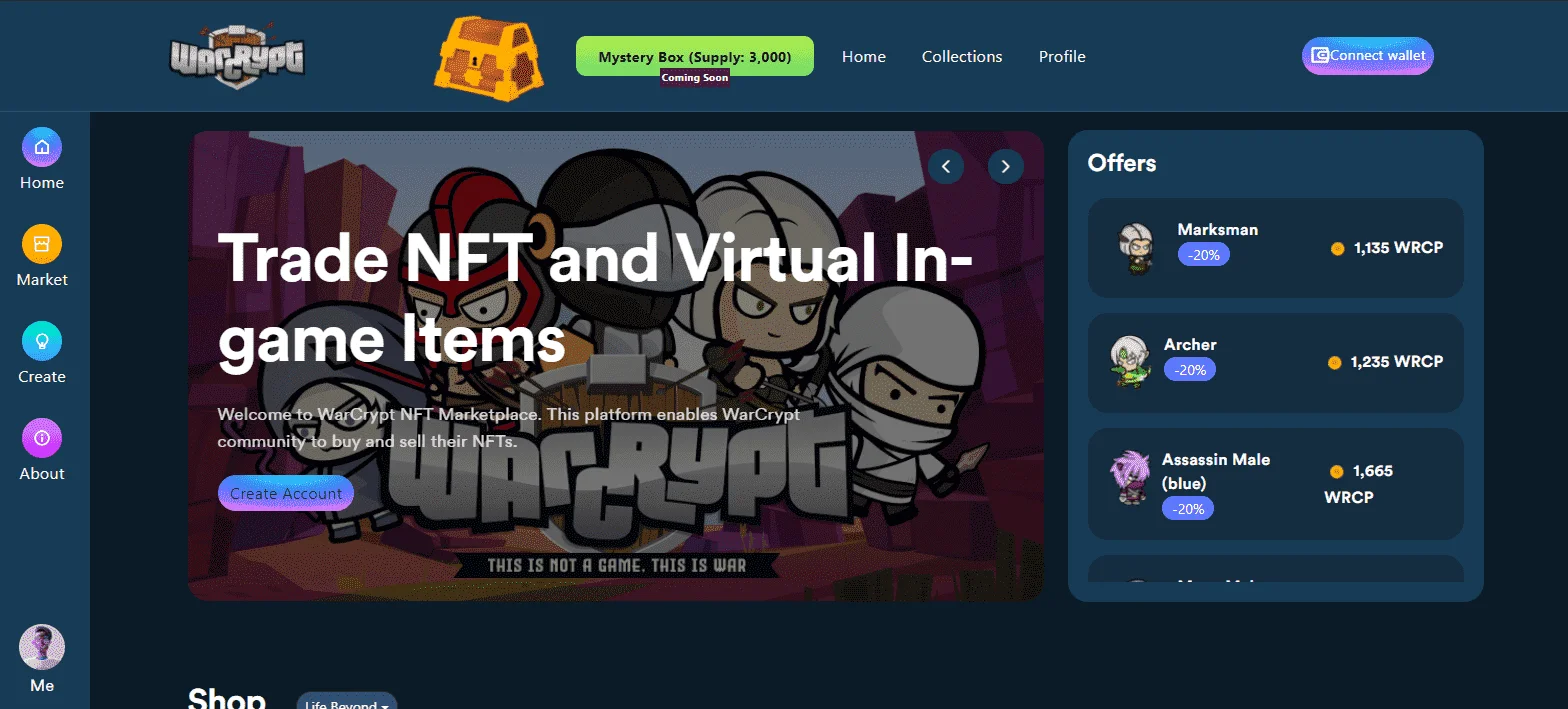
Task: Click the Offers panel heading
Action: (1122, 163)
